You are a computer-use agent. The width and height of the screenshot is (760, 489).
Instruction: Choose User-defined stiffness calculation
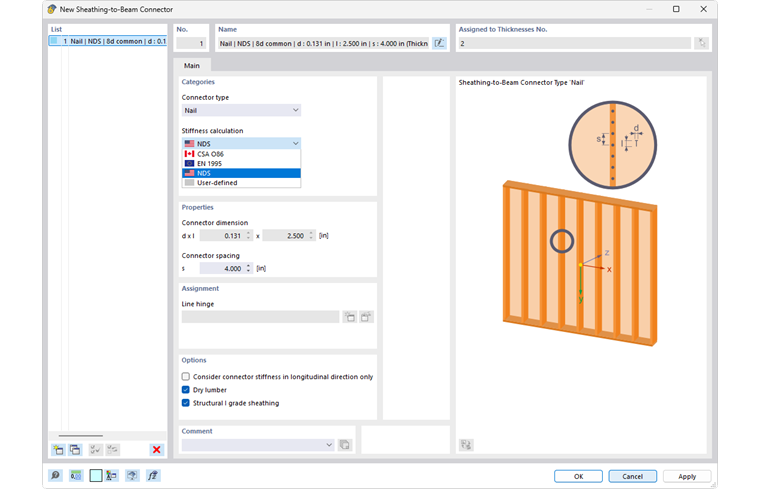(x=241, y=183)
